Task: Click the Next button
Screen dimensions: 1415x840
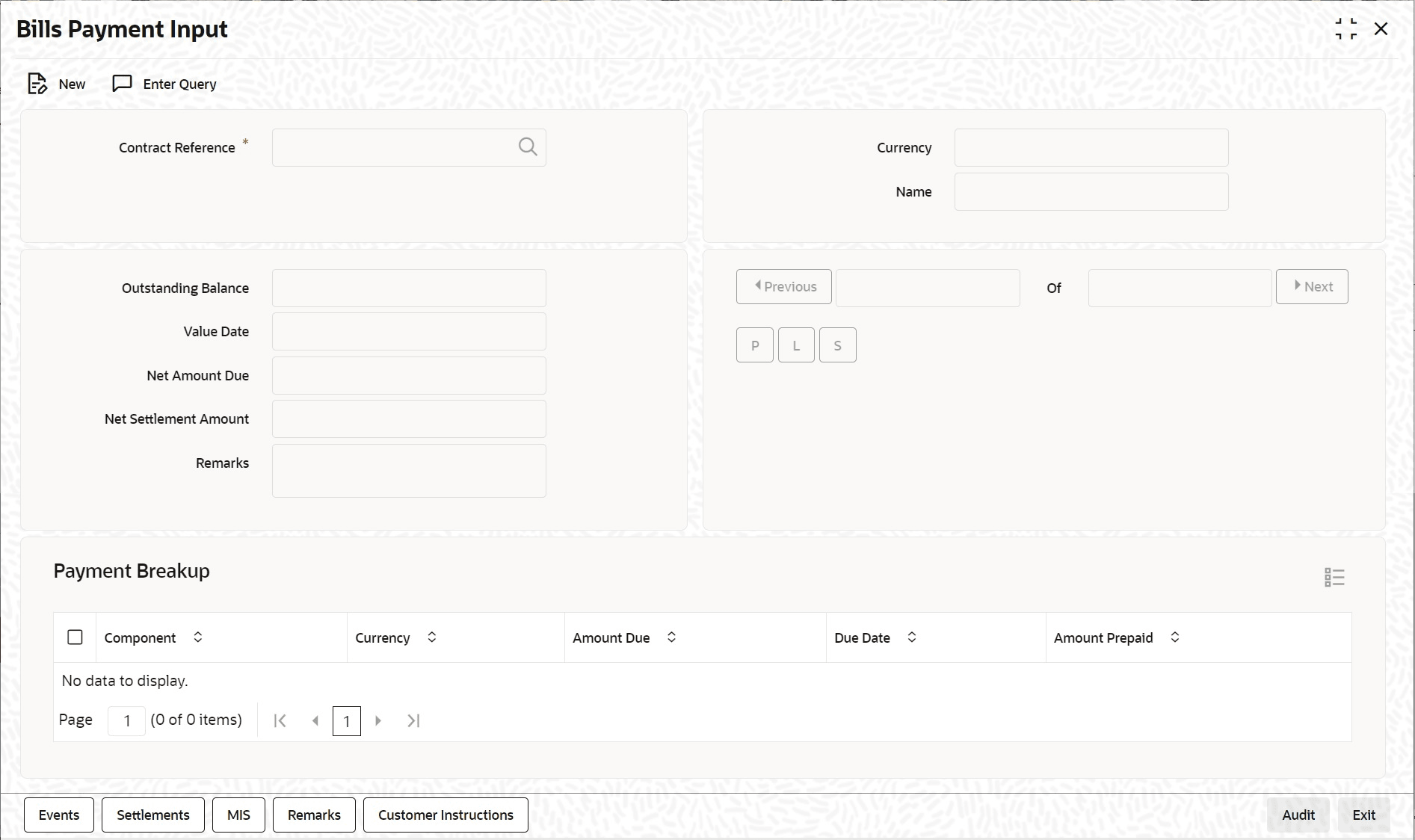Action: tap(1312, 286)
